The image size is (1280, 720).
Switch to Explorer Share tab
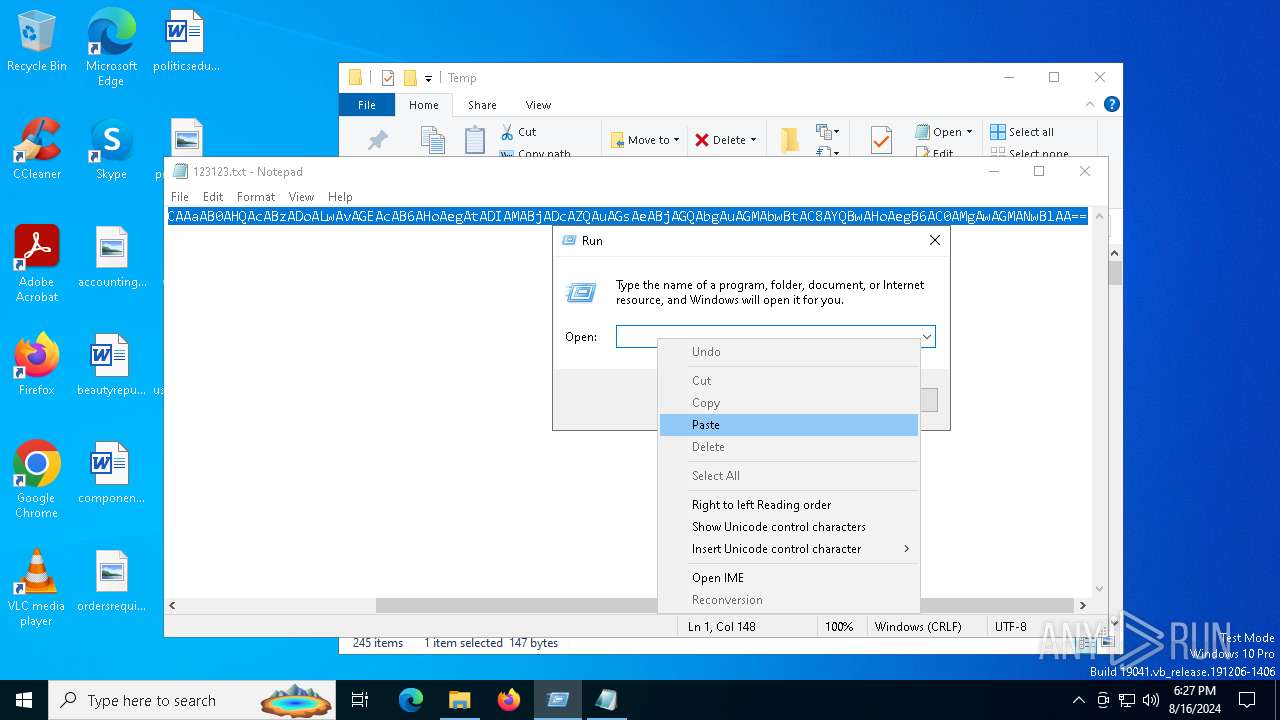click(482, 105)
